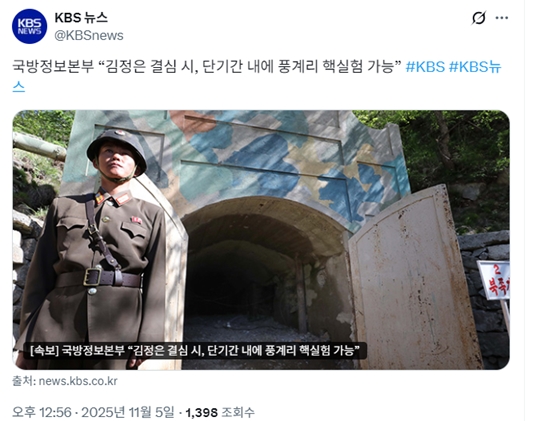This screenshot has width=536, height=421.
Task: Click the tweet headline text about 풍계리 핵실험
Action: (x=207, y=66)
